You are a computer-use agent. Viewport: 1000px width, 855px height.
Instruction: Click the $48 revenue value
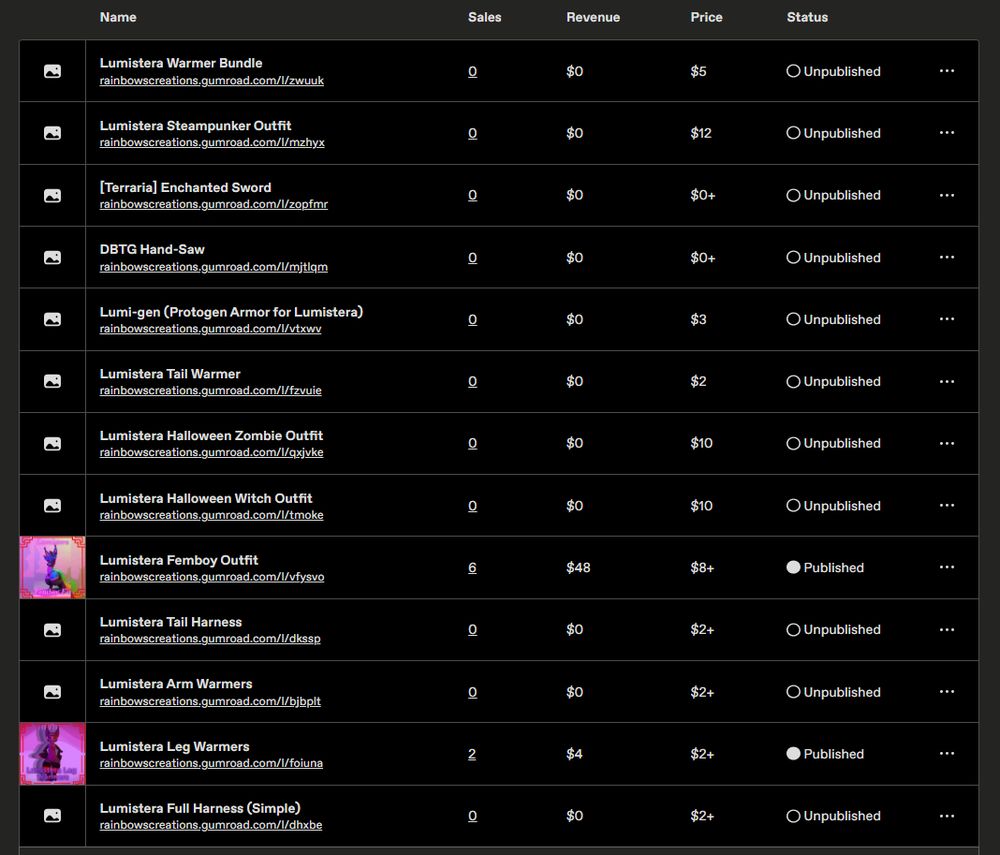click(x=578, y=567)
